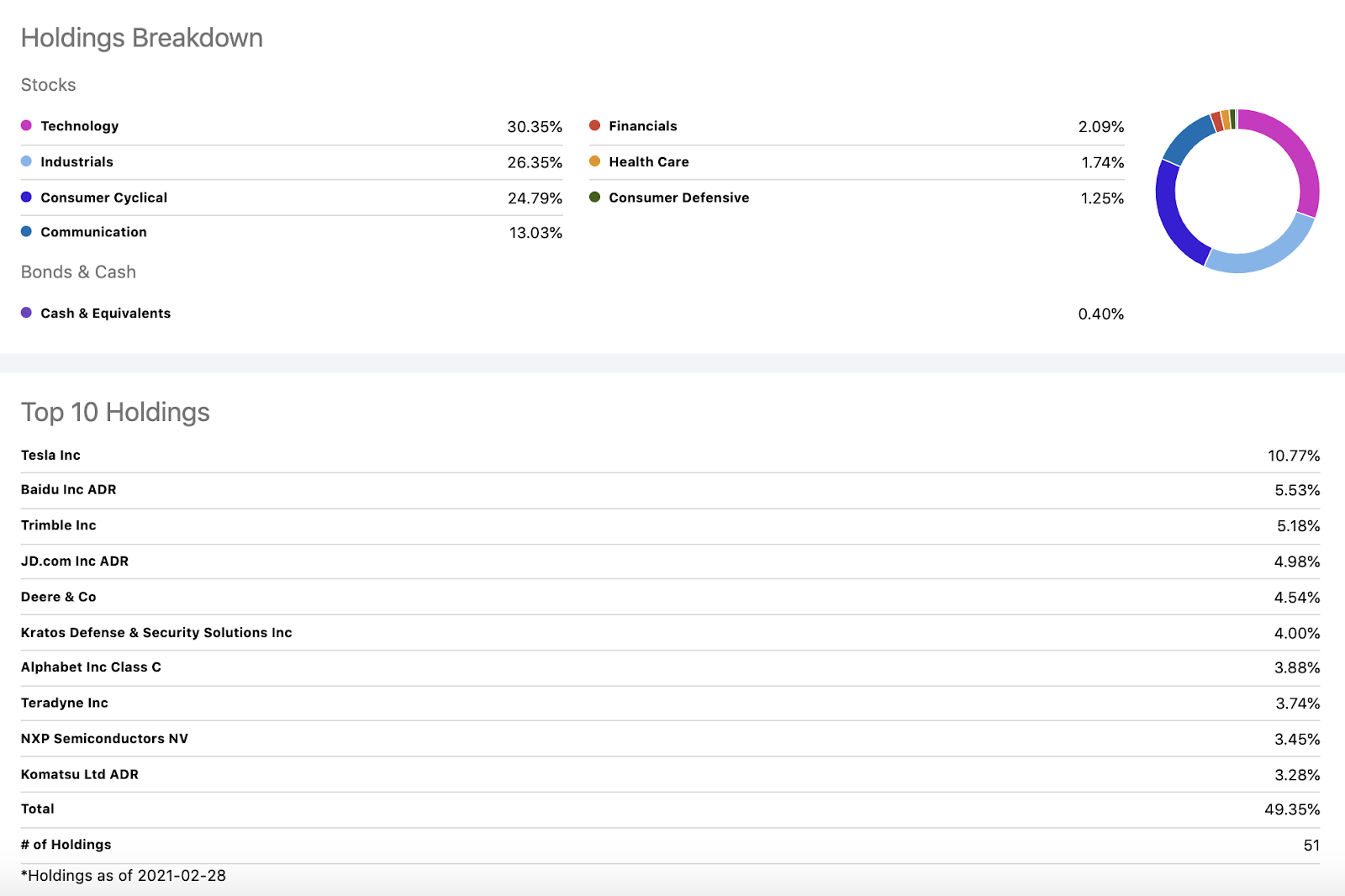Click the orange Health Care legend dot
The width and height of the screenshot is (1345, 896).
[x=596, y=161]
